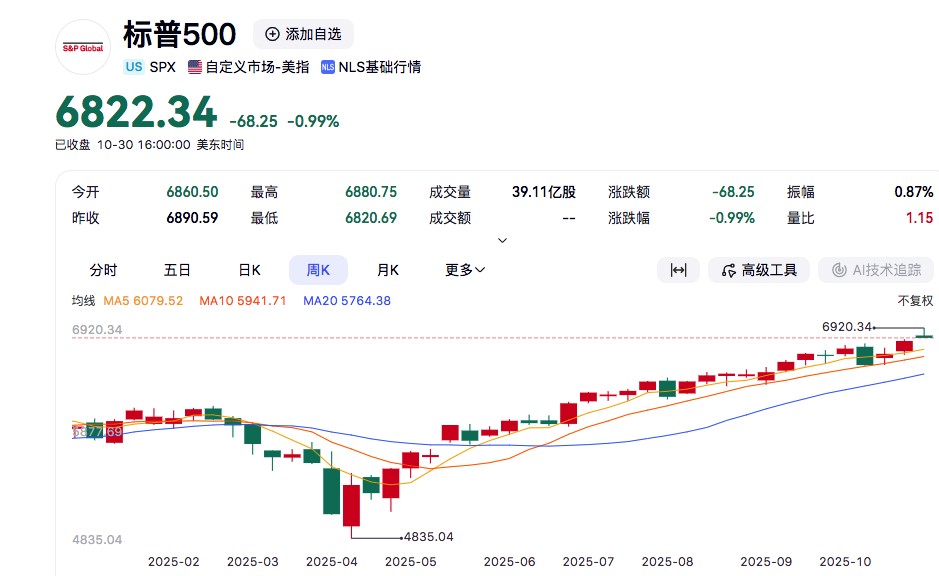
Task: Open the 更多 period dropdown
Action: (465, 270)
